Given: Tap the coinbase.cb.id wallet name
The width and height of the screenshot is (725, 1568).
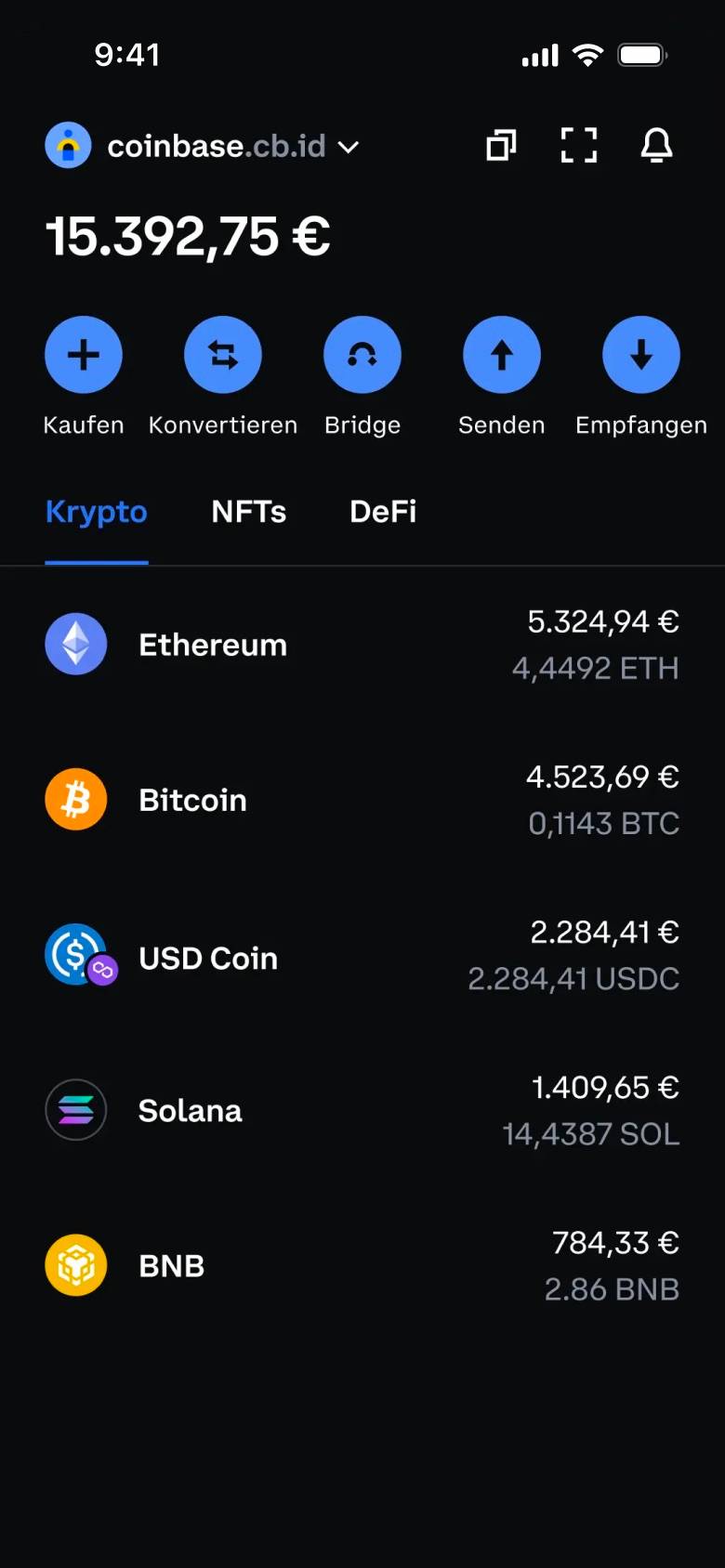Looking at the screenshot, I should click(x=216, y=146).
